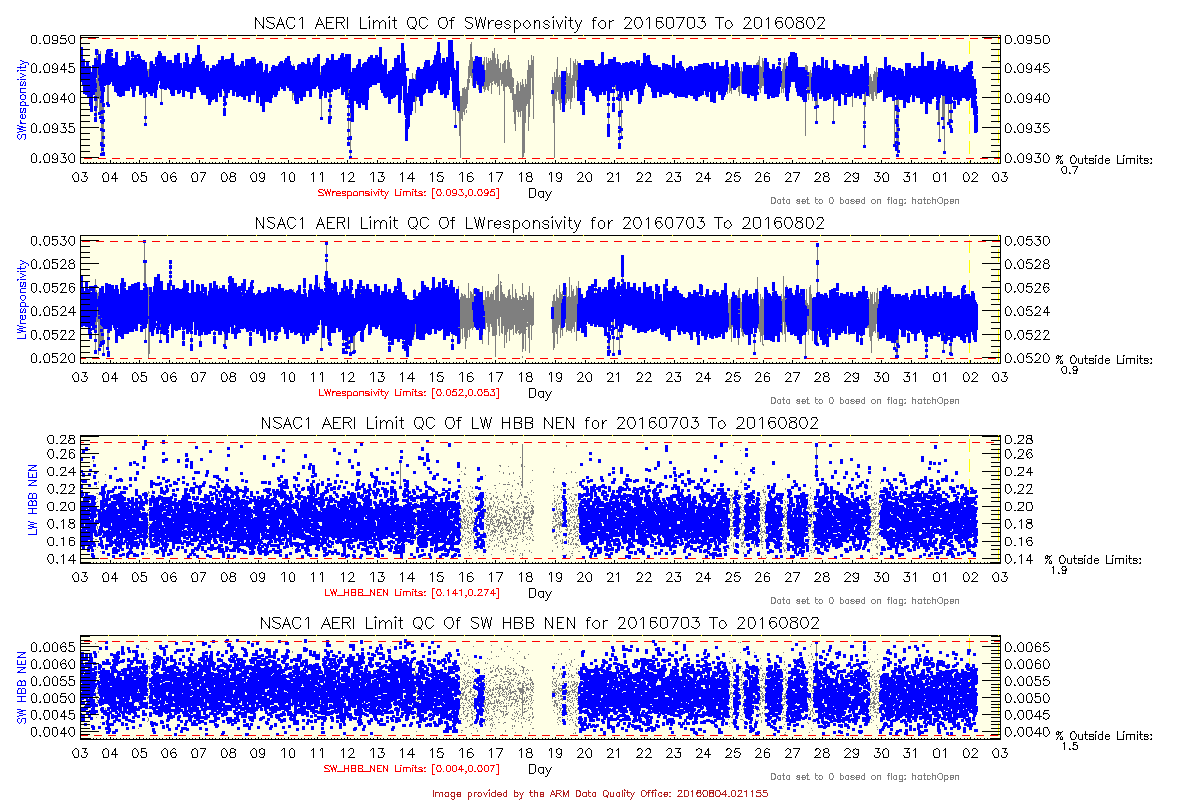The image size is (1200, 800).
Task: Click the SW HBB NEN plot title
Action: pos(539,623)
